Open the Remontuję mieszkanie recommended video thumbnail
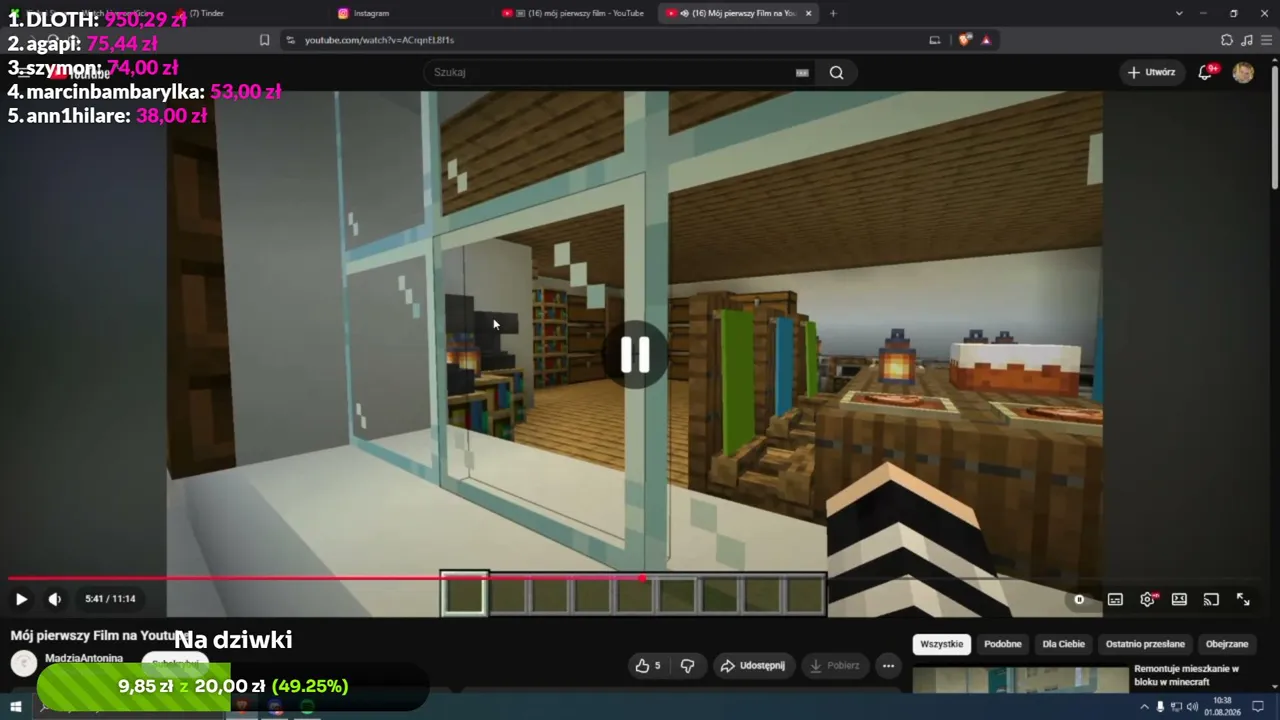This screenshot has width=1280, height=720. 1020,679
